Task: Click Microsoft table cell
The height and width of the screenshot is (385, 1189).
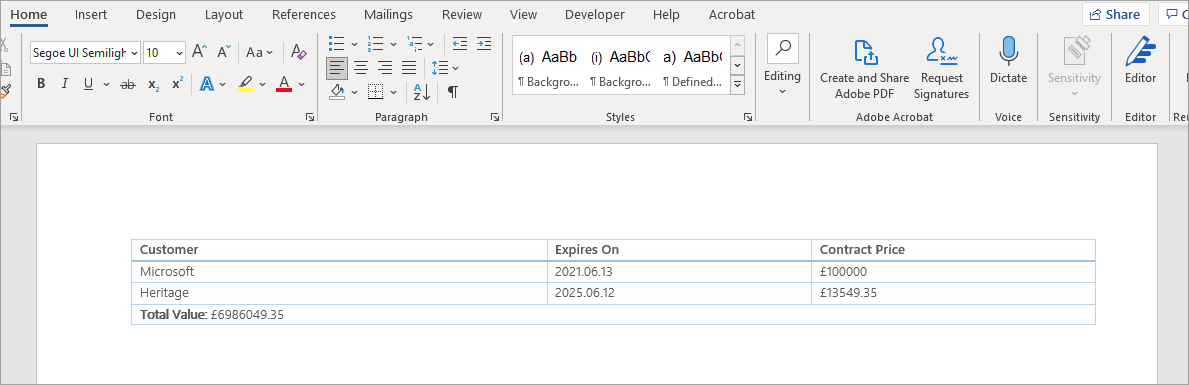Action: point(339,271)
